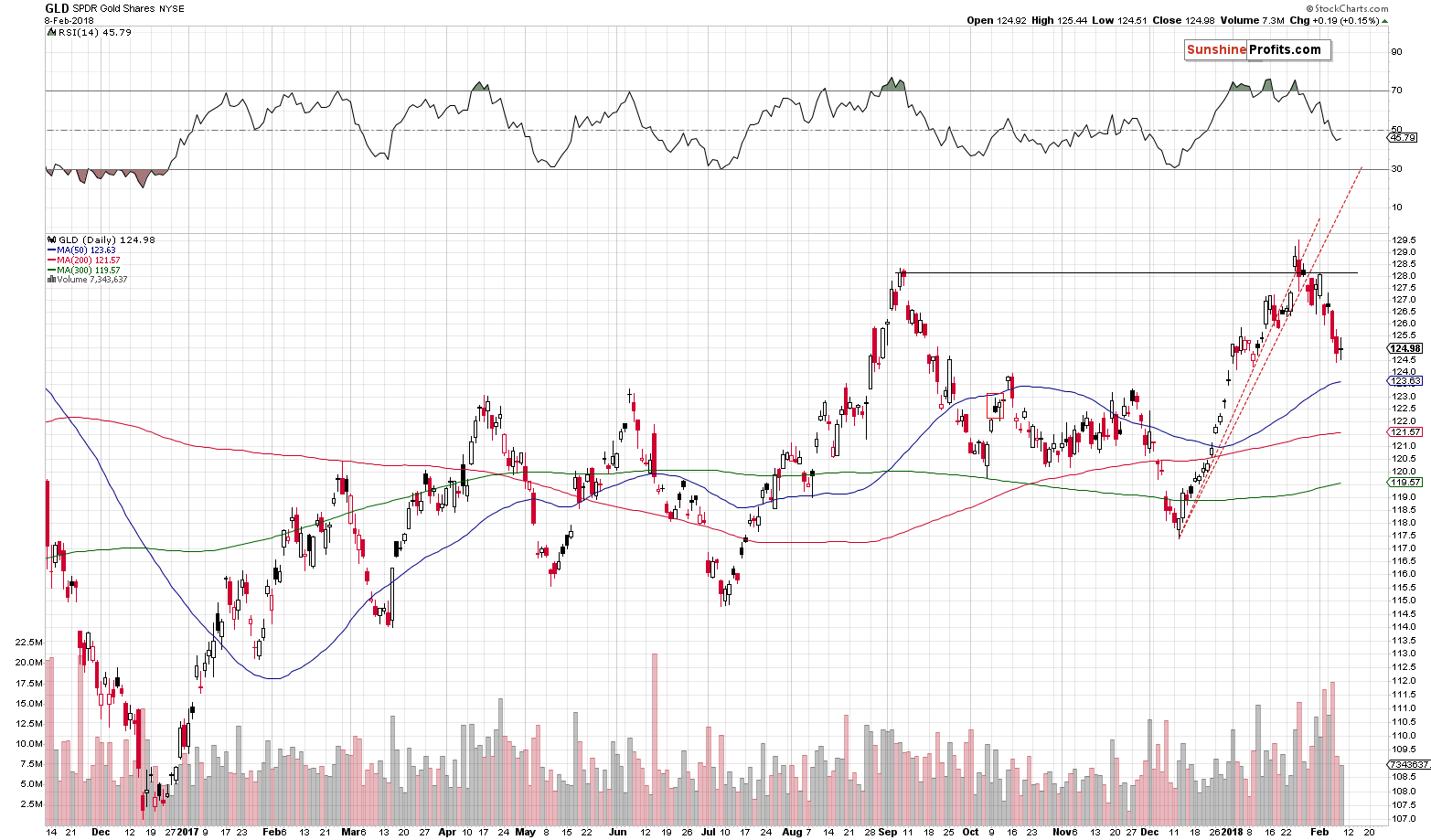Click the 129.5 price axis label

point(1404,239)
